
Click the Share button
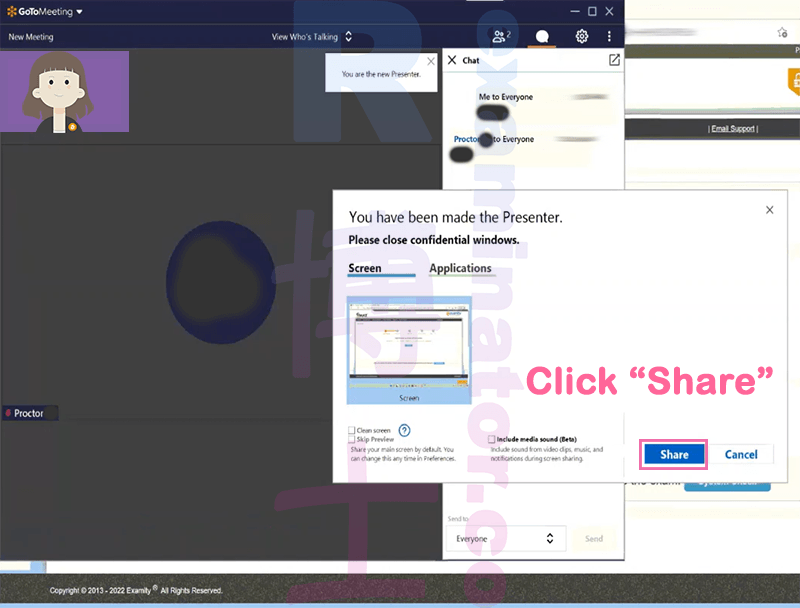pos(674,454)
